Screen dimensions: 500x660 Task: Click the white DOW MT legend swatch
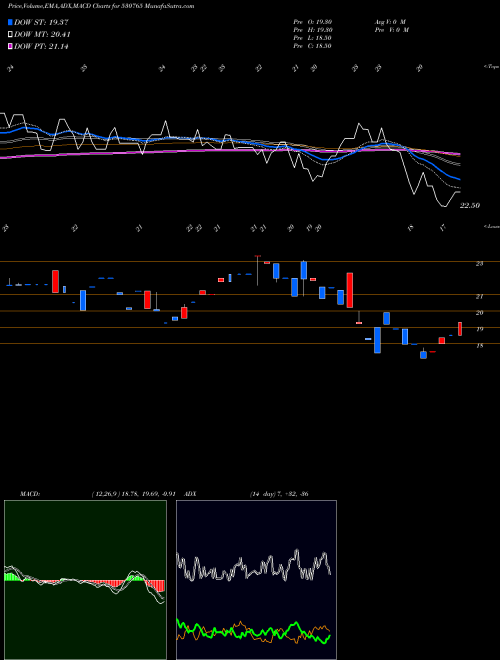[11, 35]
